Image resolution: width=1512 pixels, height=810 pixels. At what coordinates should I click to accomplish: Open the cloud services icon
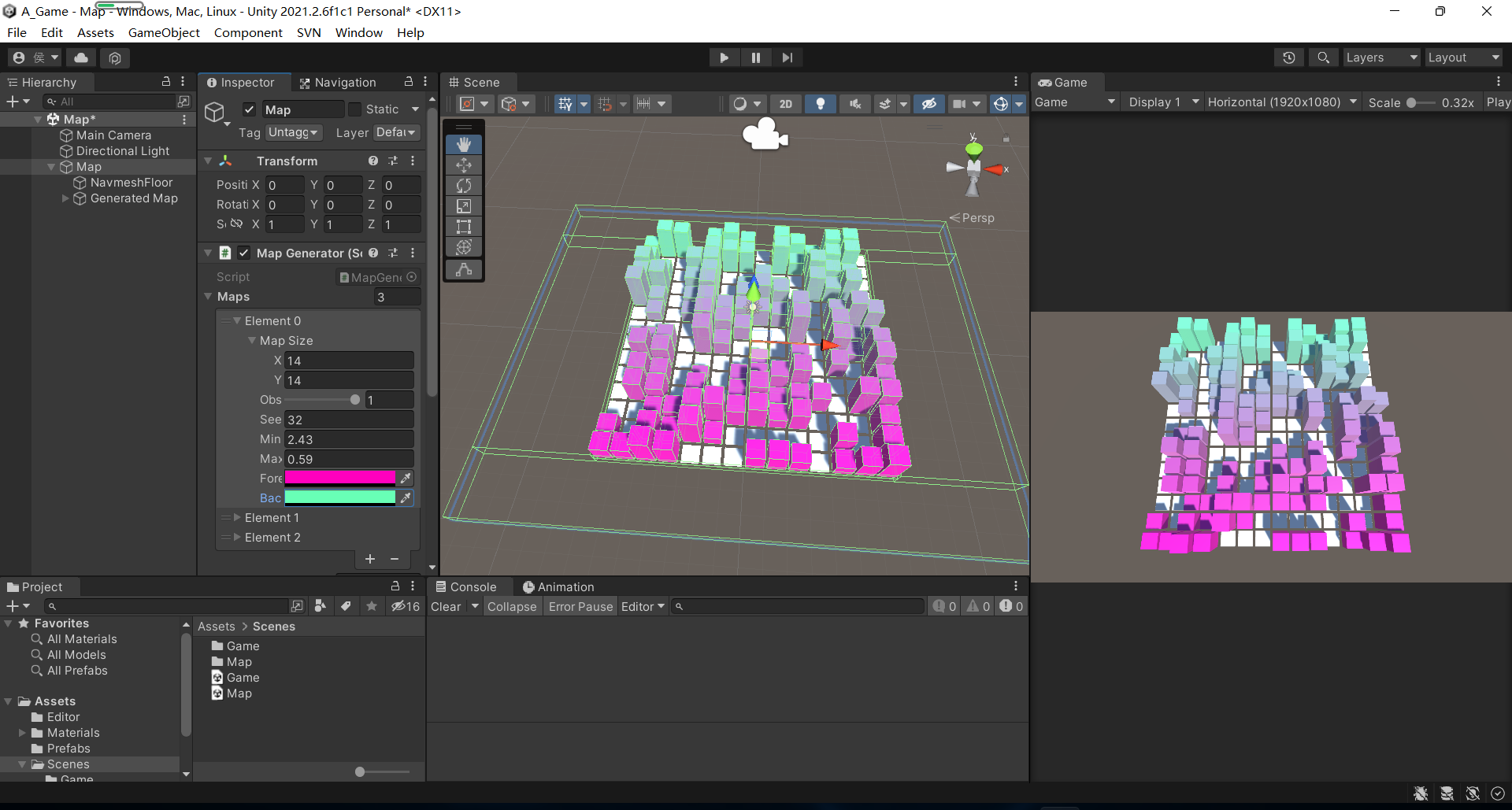pos(81,57)
